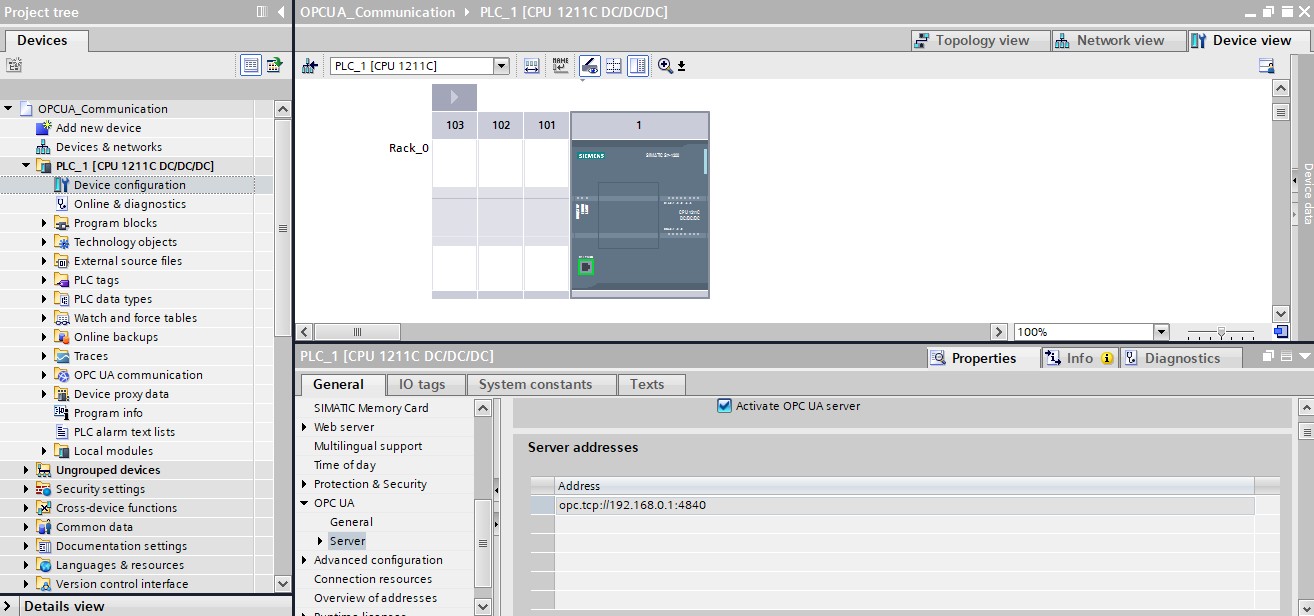
Task: Select Languages & resources in project tree
Action: click(119, 565)
